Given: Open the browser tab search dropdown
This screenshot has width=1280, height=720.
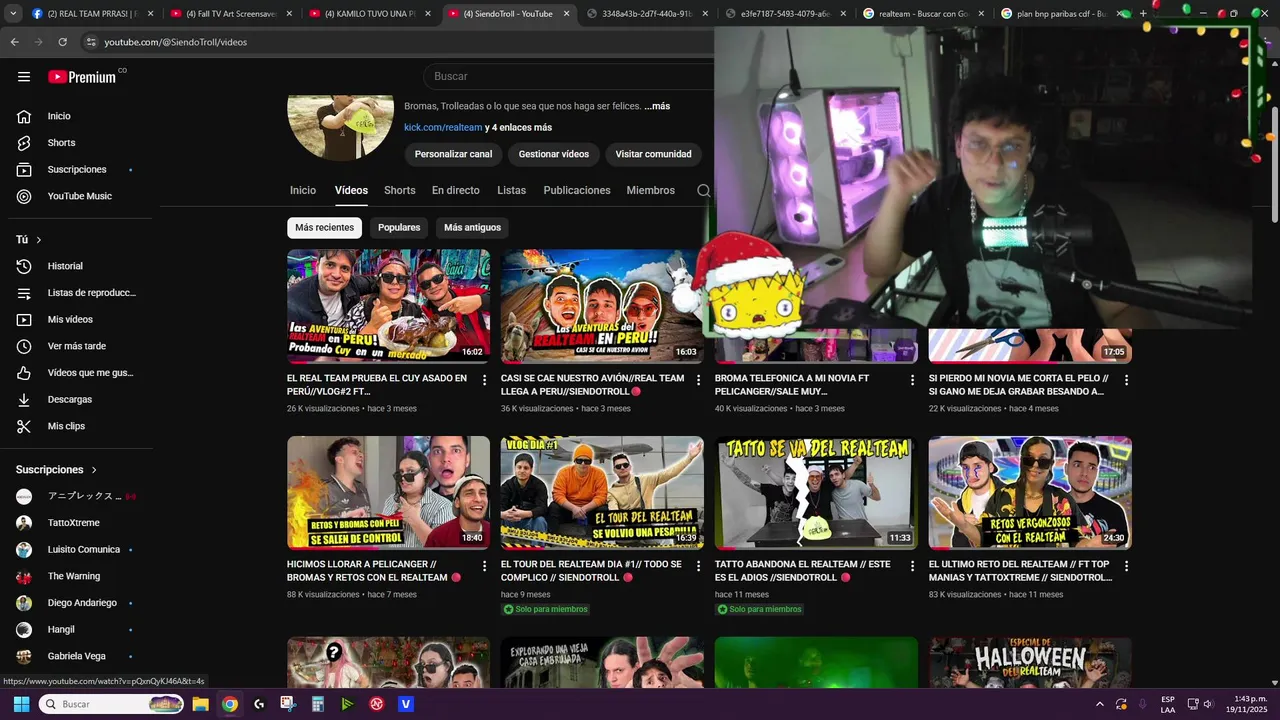Looking at the screenshot, I should (13, 14).
